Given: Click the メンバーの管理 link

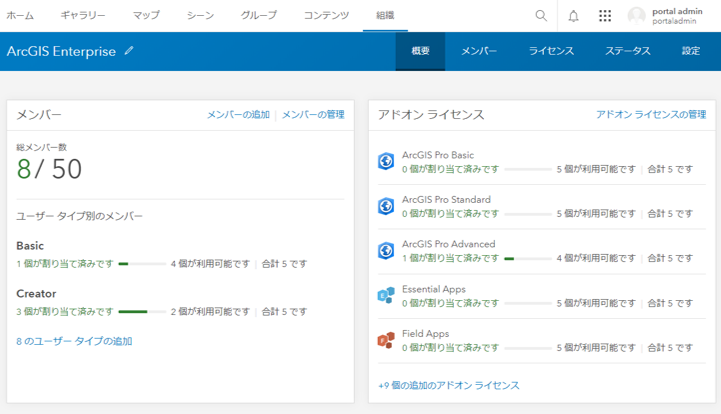Looking at the screenshot, I should pyautogui.click(x=313, y=115).
